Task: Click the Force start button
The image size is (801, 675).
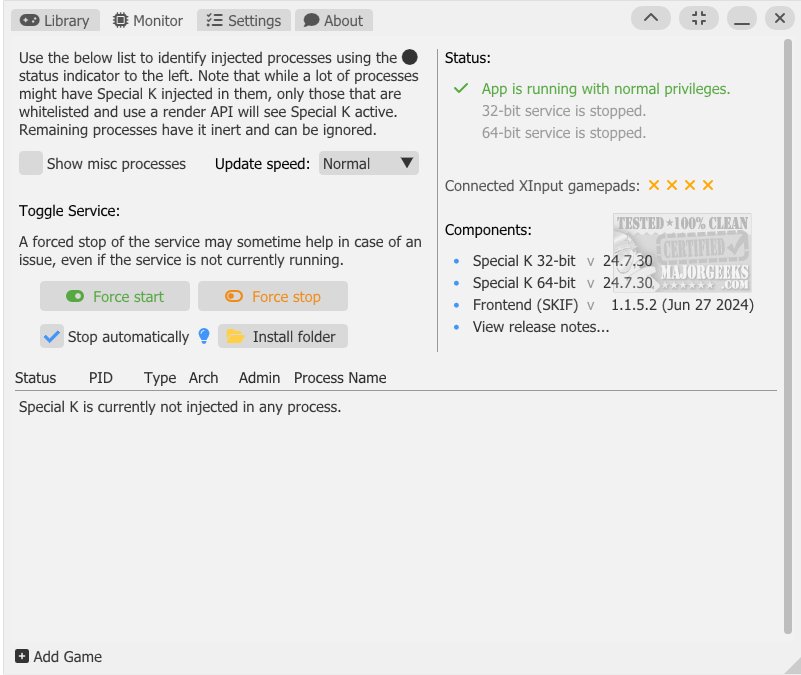Action: [115, 296]
